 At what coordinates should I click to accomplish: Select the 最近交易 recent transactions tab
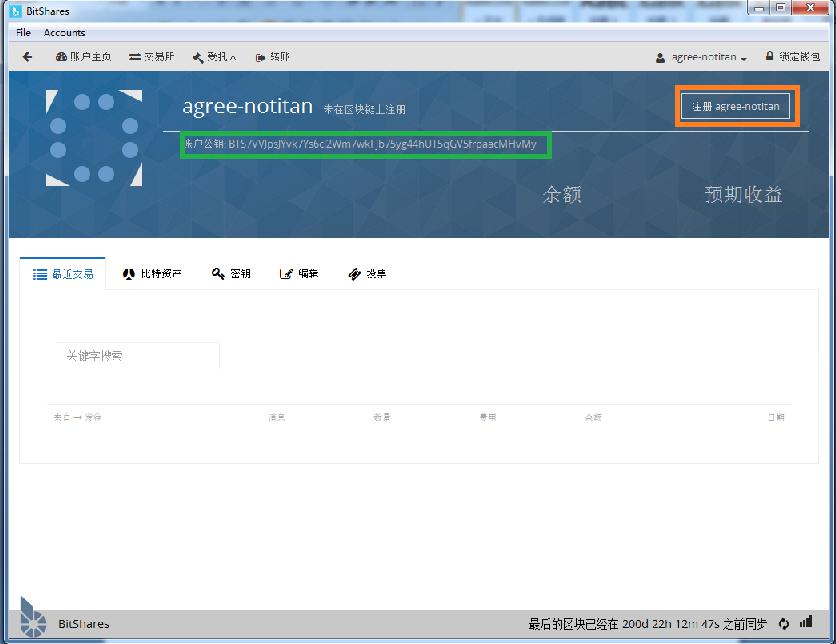[x=63, y=272]
